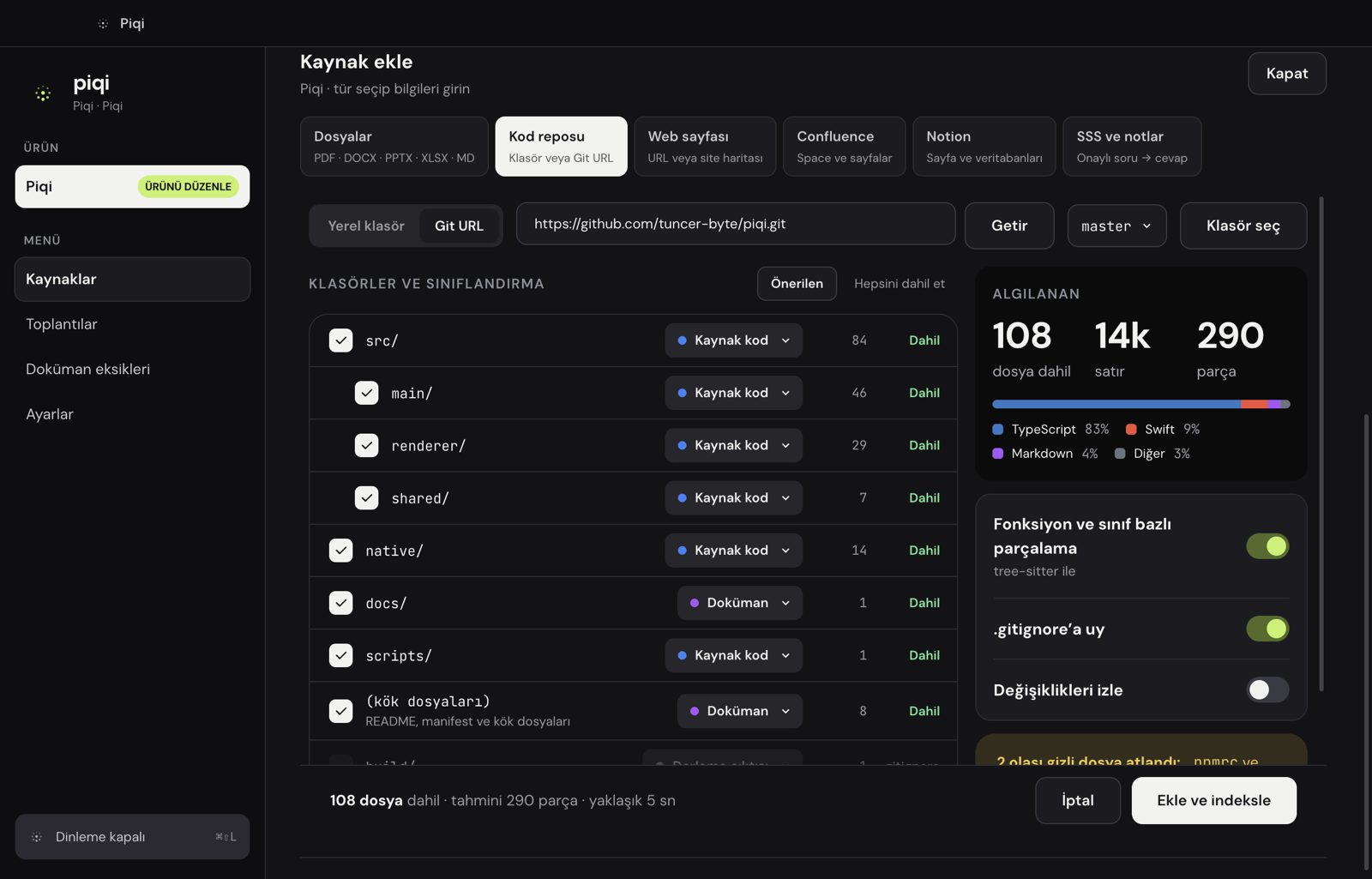Image resolution: width=1372 pixels, height=879 pixels.
Task: Open src/ classification Kaynak kod dropdown
Action: (x=733, y=340)
